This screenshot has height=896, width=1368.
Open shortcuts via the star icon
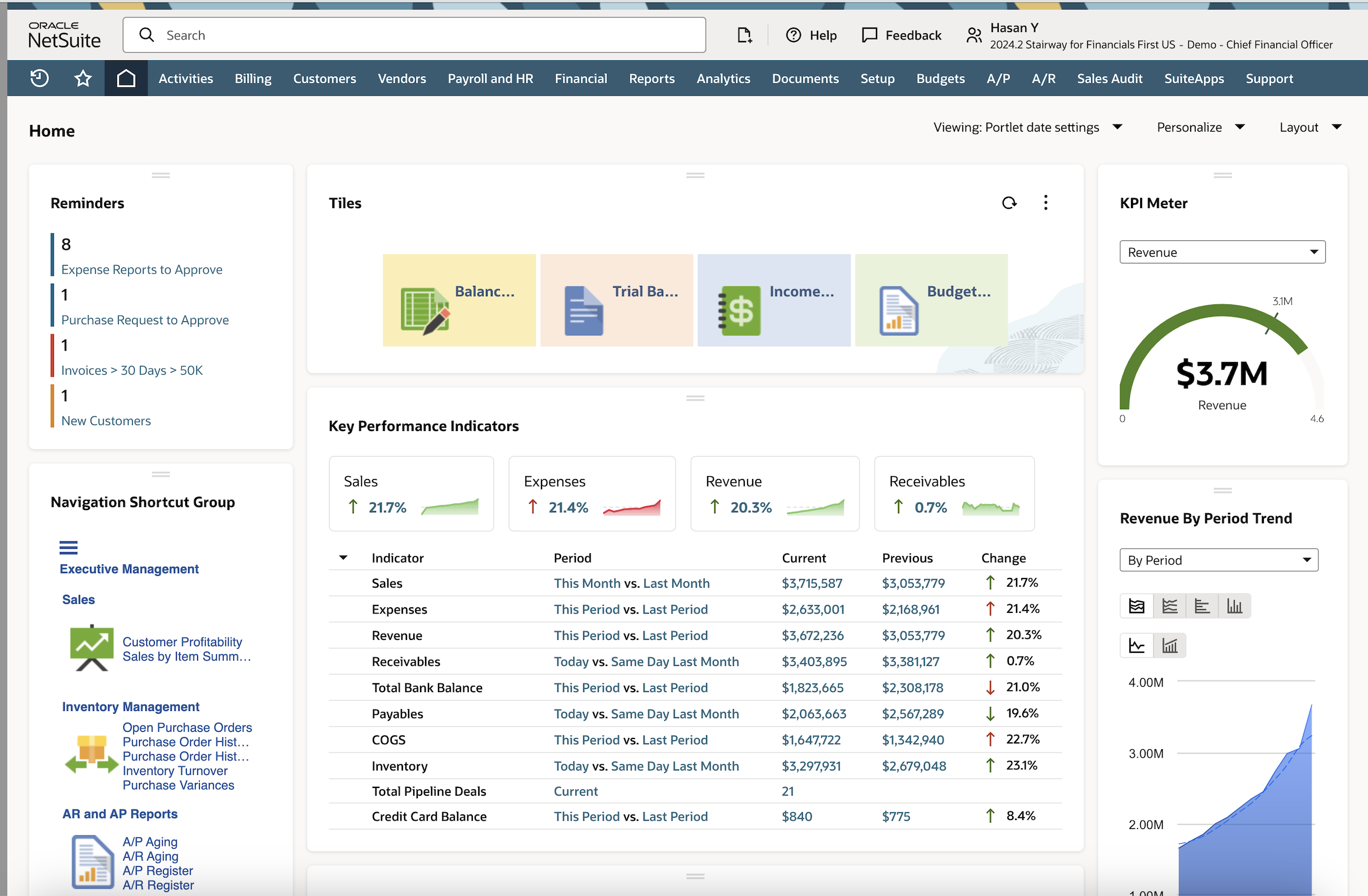coord(82,78)
